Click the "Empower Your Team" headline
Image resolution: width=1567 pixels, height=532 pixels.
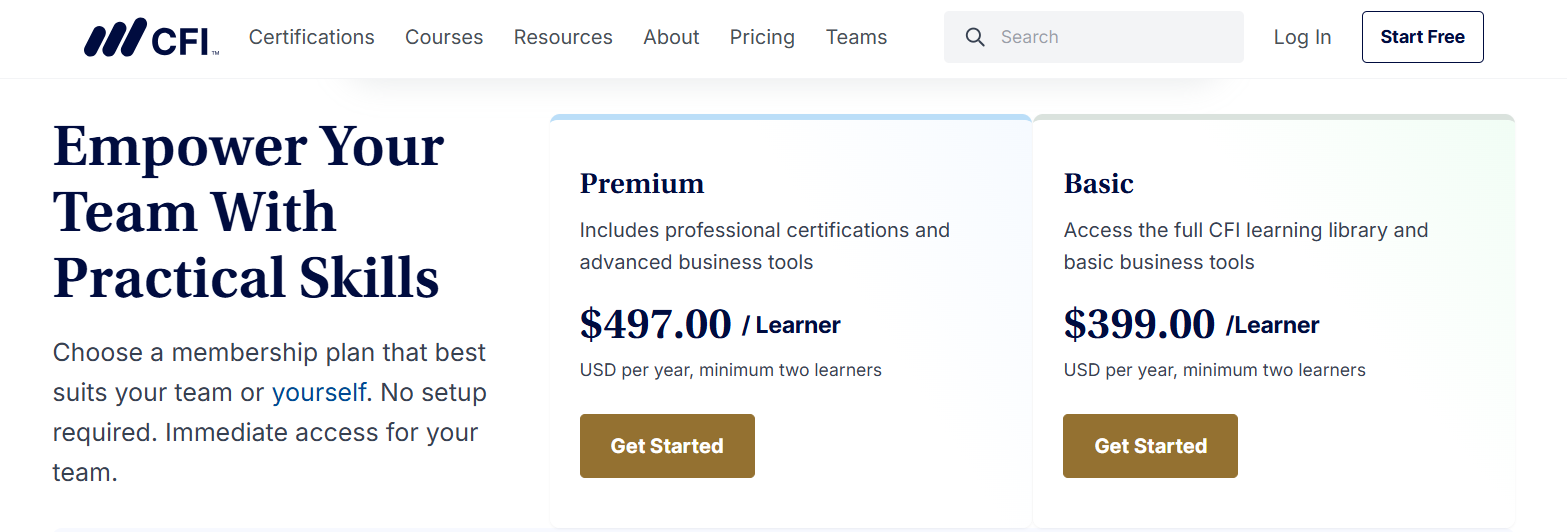247,212
